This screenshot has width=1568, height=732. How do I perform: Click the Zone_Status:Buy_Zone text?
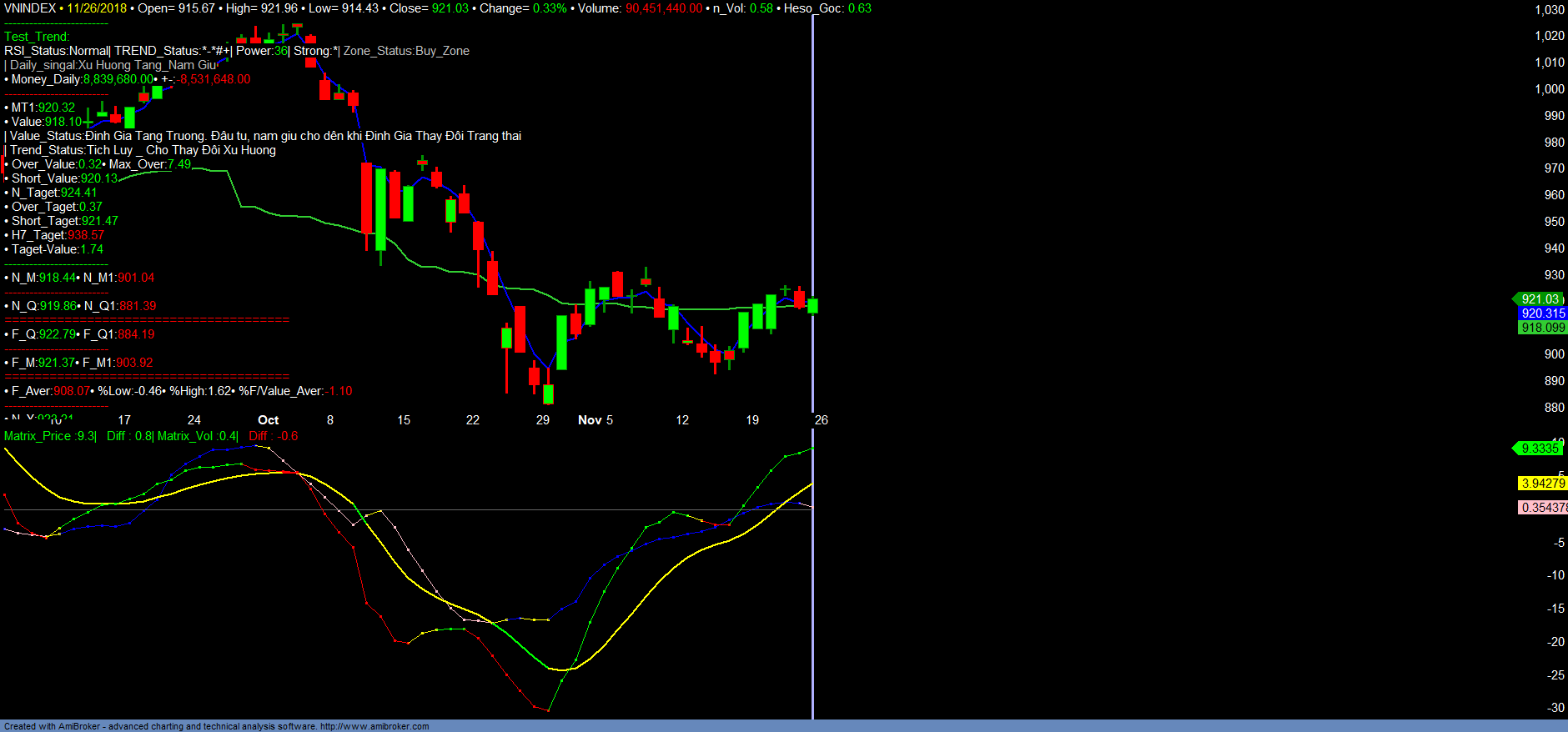[406, 51]
